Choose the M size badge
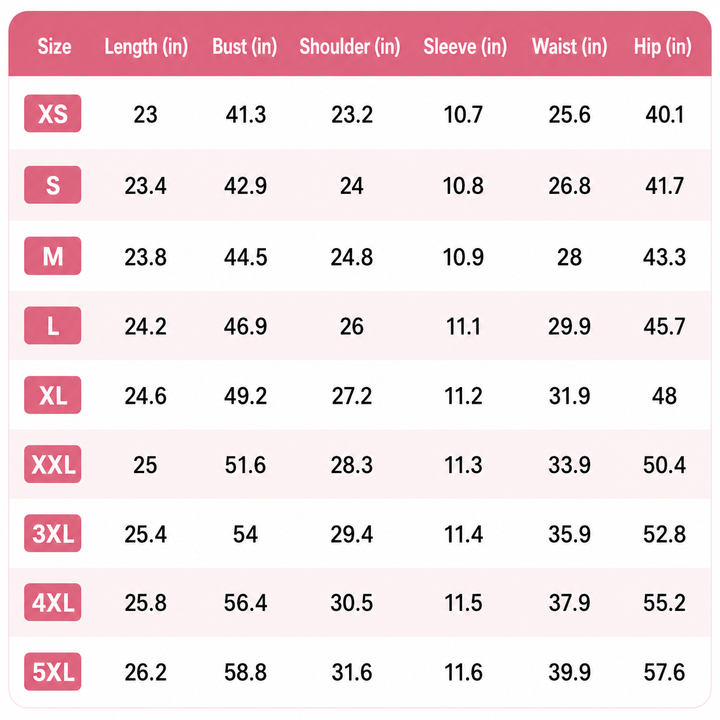720x720 pixels. pyautogui.click(x=53, y=256)
